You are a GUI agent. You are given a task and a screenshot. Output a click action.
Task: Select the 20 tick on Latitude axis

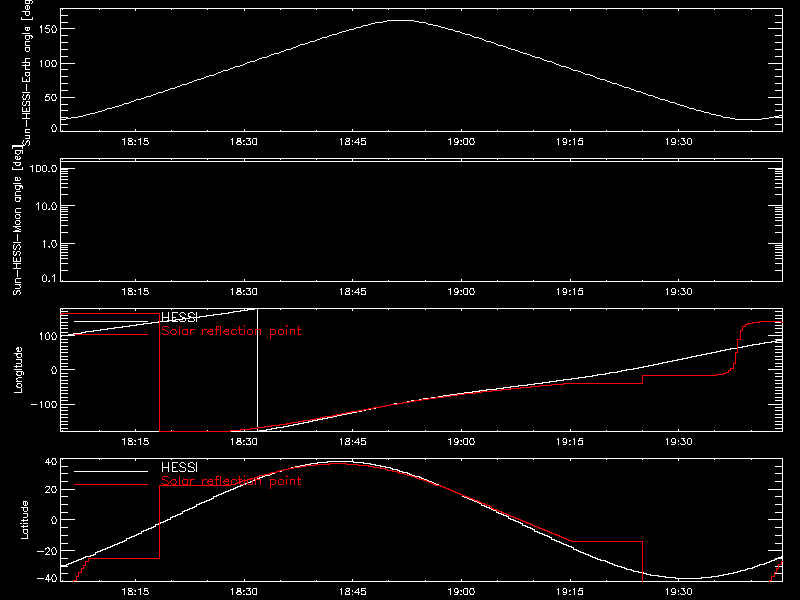tap(51, 490)
